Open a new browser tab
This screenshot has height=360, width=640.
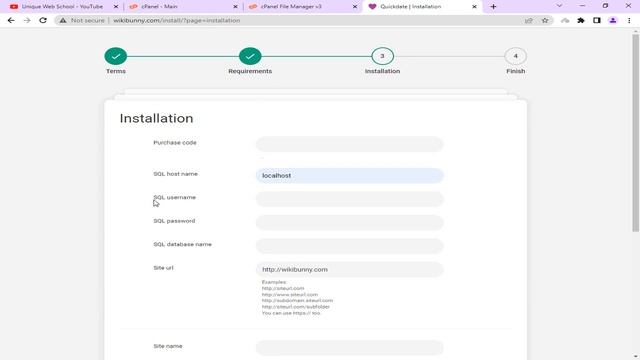(x=493, y=7)
